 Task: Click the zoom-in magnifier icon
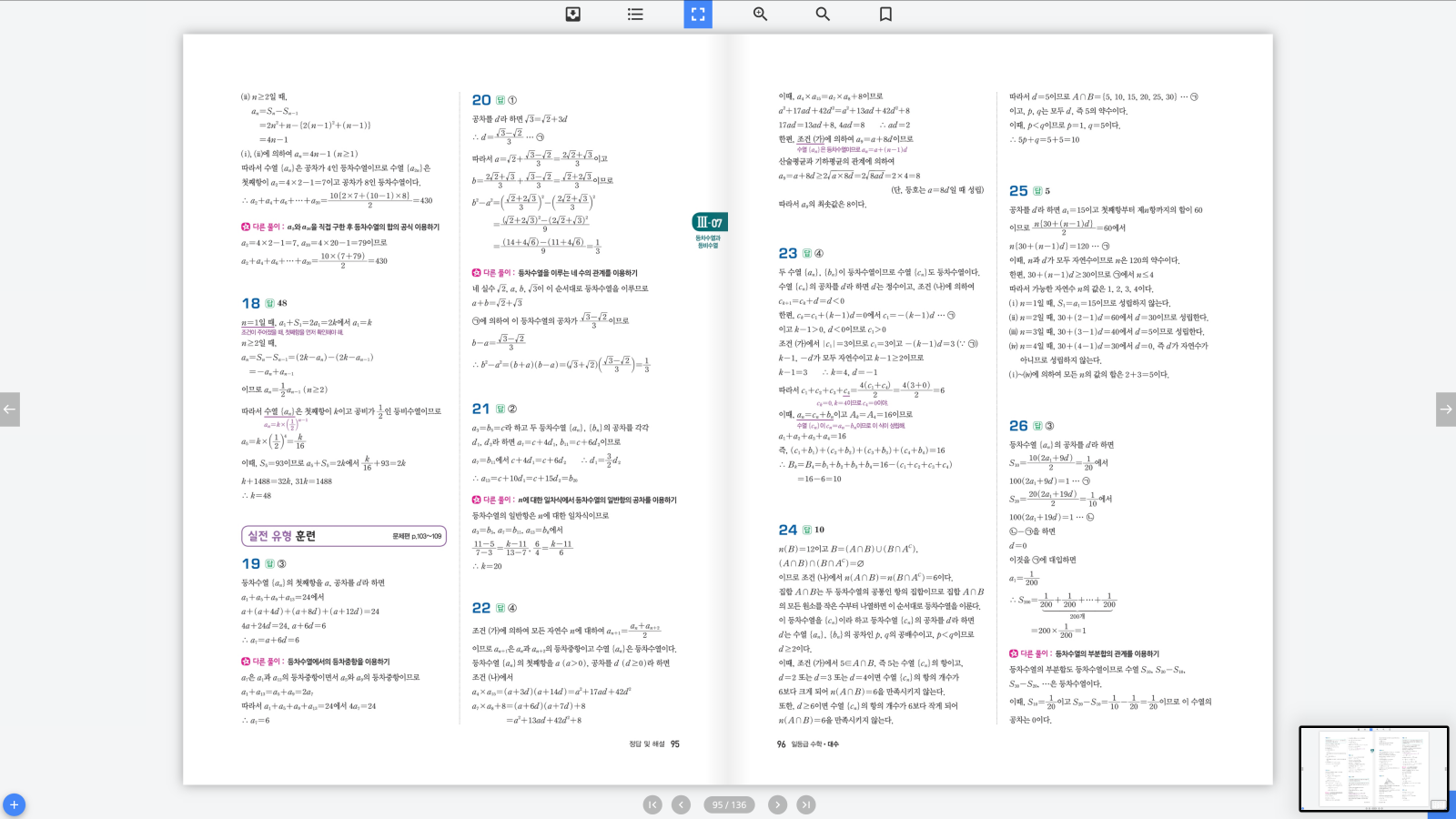click(x=760, y=15)
